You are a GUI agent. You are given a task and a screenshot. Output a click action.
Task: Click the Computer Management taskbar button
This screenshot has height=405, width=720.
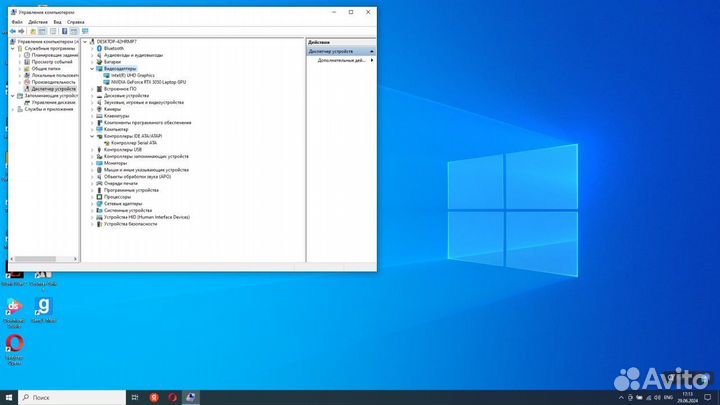(191, 398)
